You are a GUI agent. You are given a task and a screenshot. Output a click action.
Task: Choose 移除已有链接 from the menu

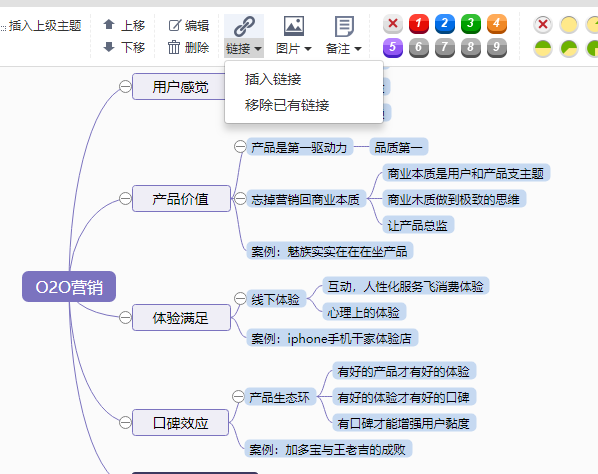tap(287, 105)
